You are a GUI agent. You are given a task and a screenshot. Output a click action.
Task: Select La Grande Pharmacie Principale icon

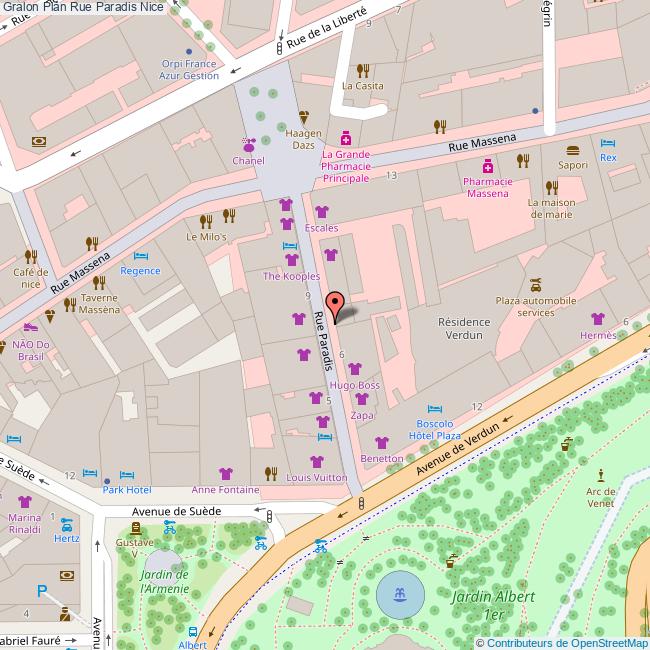coord(346,137)
